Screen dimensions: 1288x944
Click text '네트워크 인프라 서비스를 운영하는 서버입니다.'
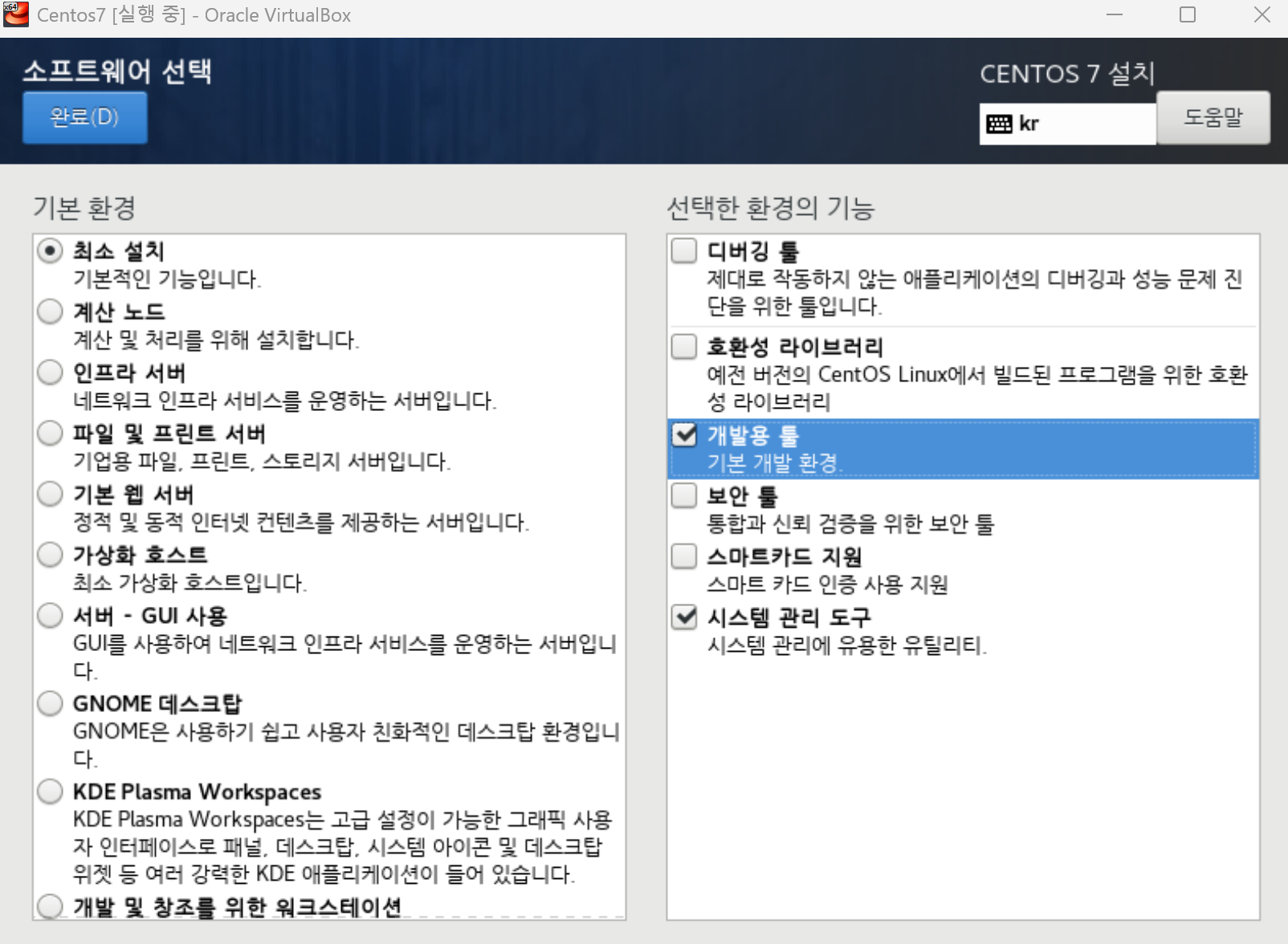tap(285, 401)
